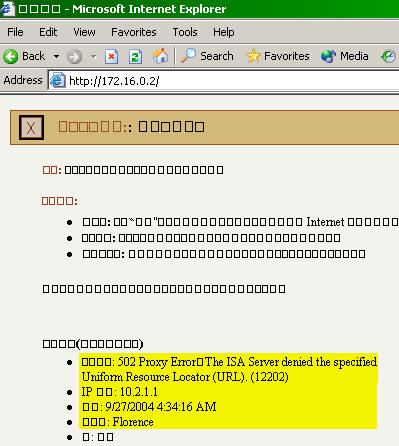
Task: Open the Media globe toolbar button
Action: 345,56
